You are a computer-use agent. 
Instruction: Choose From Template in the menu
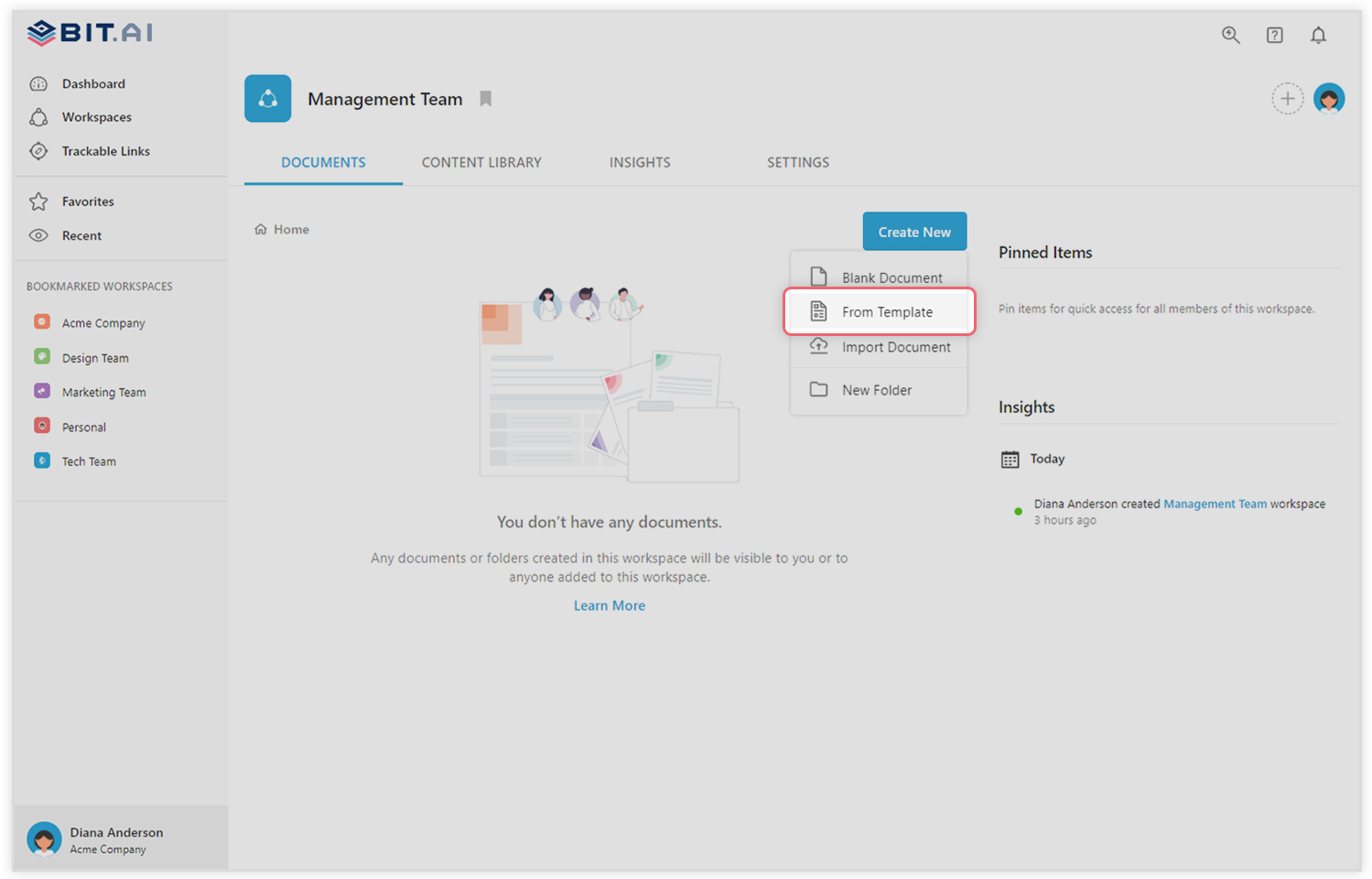pyautogui.click(x=879, y=311)
